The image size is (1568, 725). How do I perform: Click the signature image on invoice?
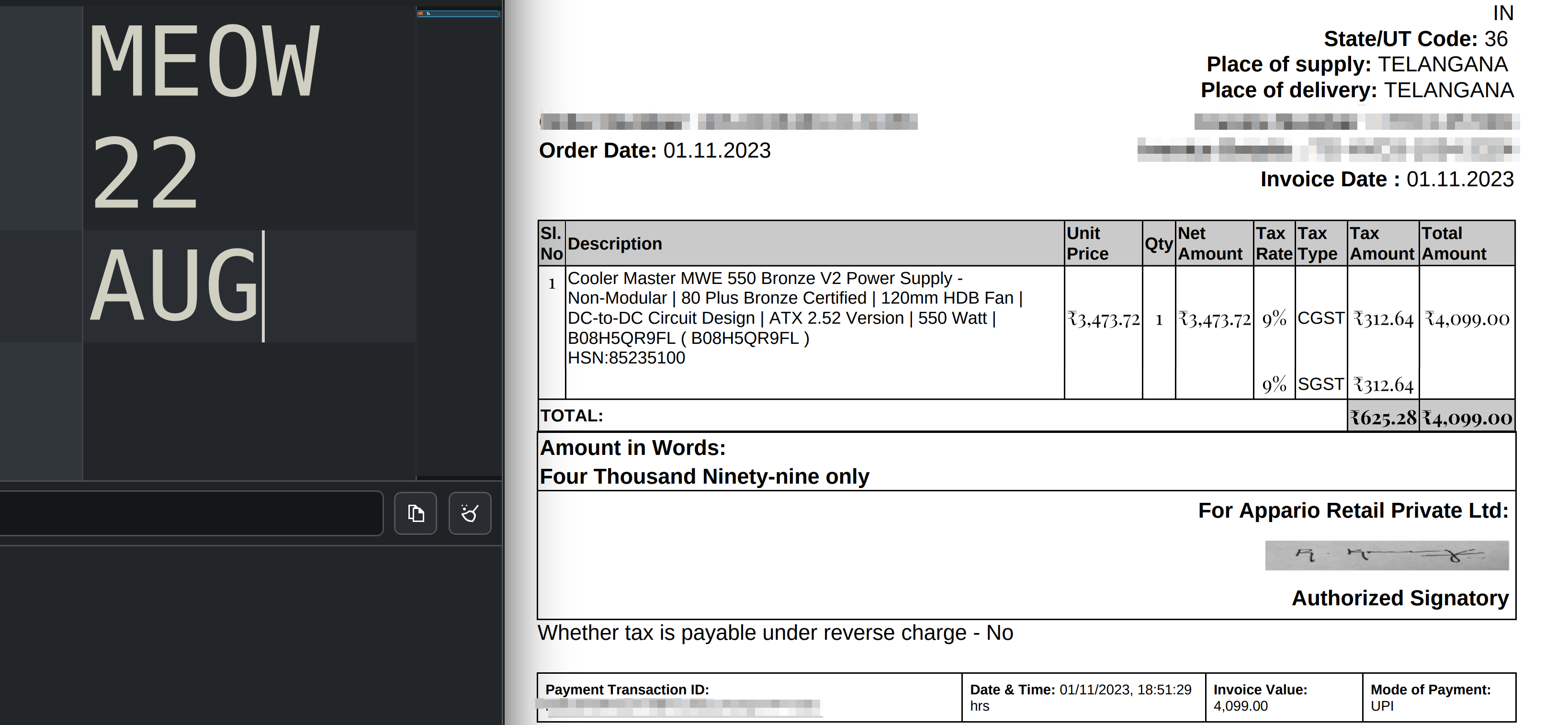coord(1386,555)
